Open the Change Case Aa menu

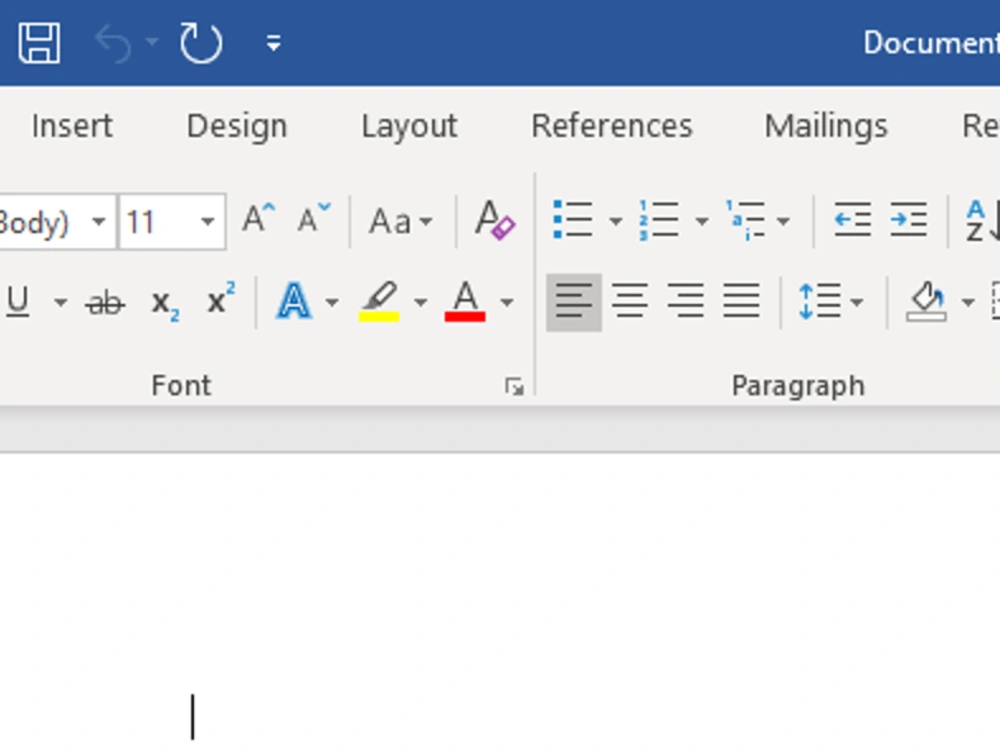401,221
